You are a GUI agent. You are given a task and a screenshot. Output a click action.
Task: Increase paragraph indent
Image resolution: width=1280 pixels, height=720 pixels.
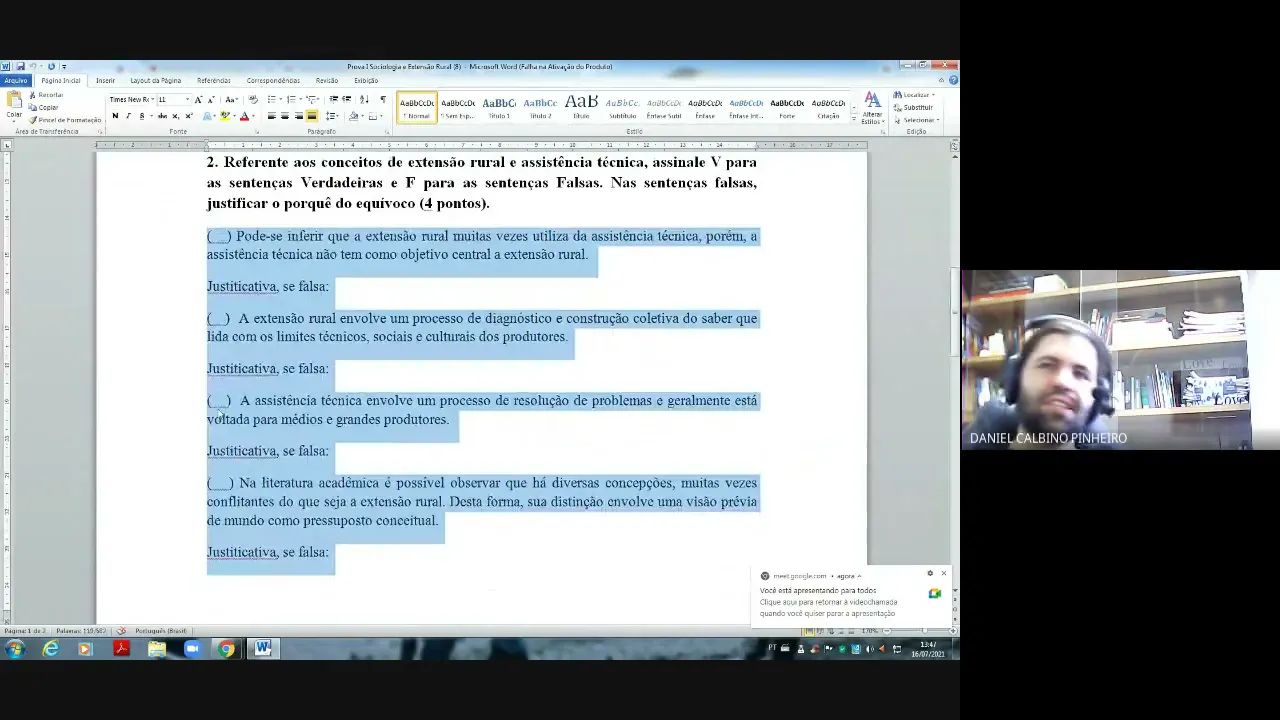[x=346, y=100]
